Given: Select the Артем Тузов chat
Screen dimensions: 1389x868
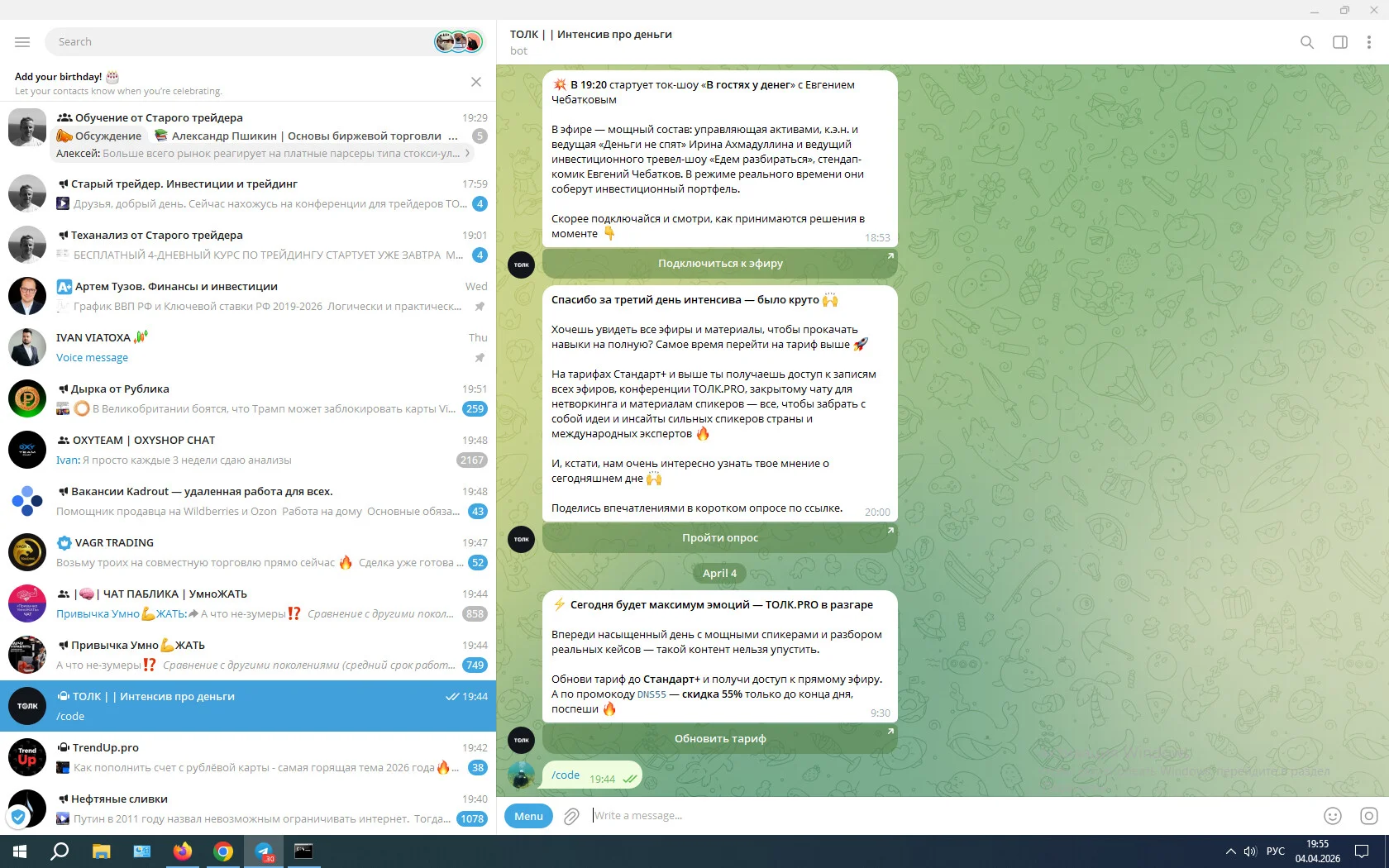Looking at the screenshot, I should pyautogui.click(x=248, y=296).
